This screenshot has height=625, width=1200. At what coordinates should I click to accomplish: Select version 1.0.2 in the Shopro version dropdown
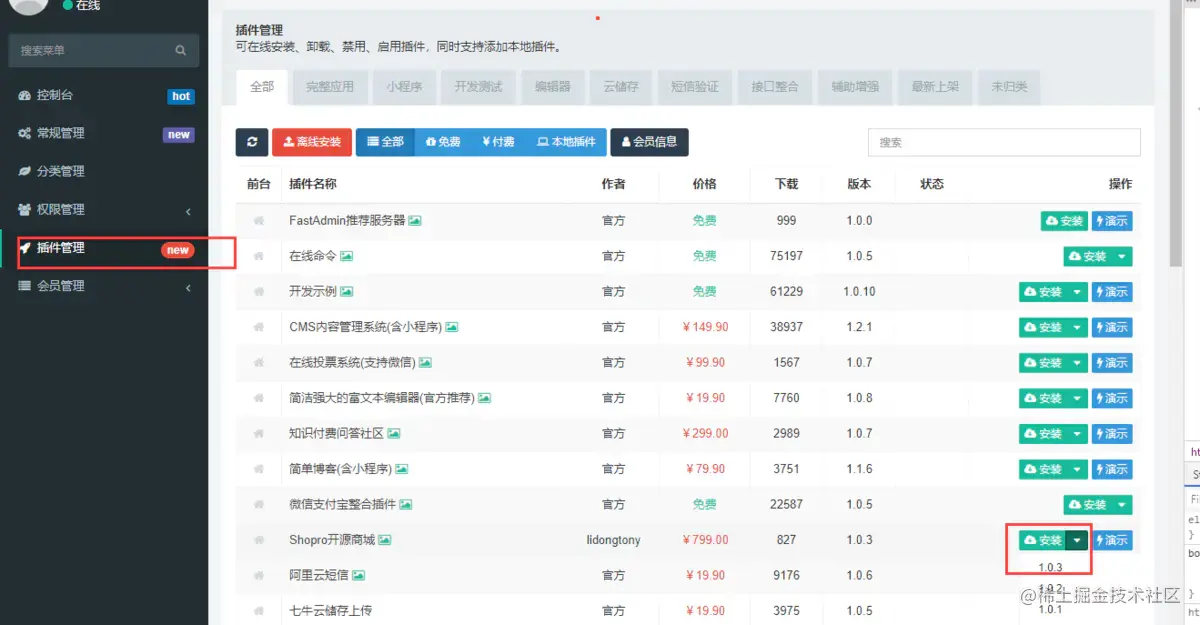[x=1048, y=589]
